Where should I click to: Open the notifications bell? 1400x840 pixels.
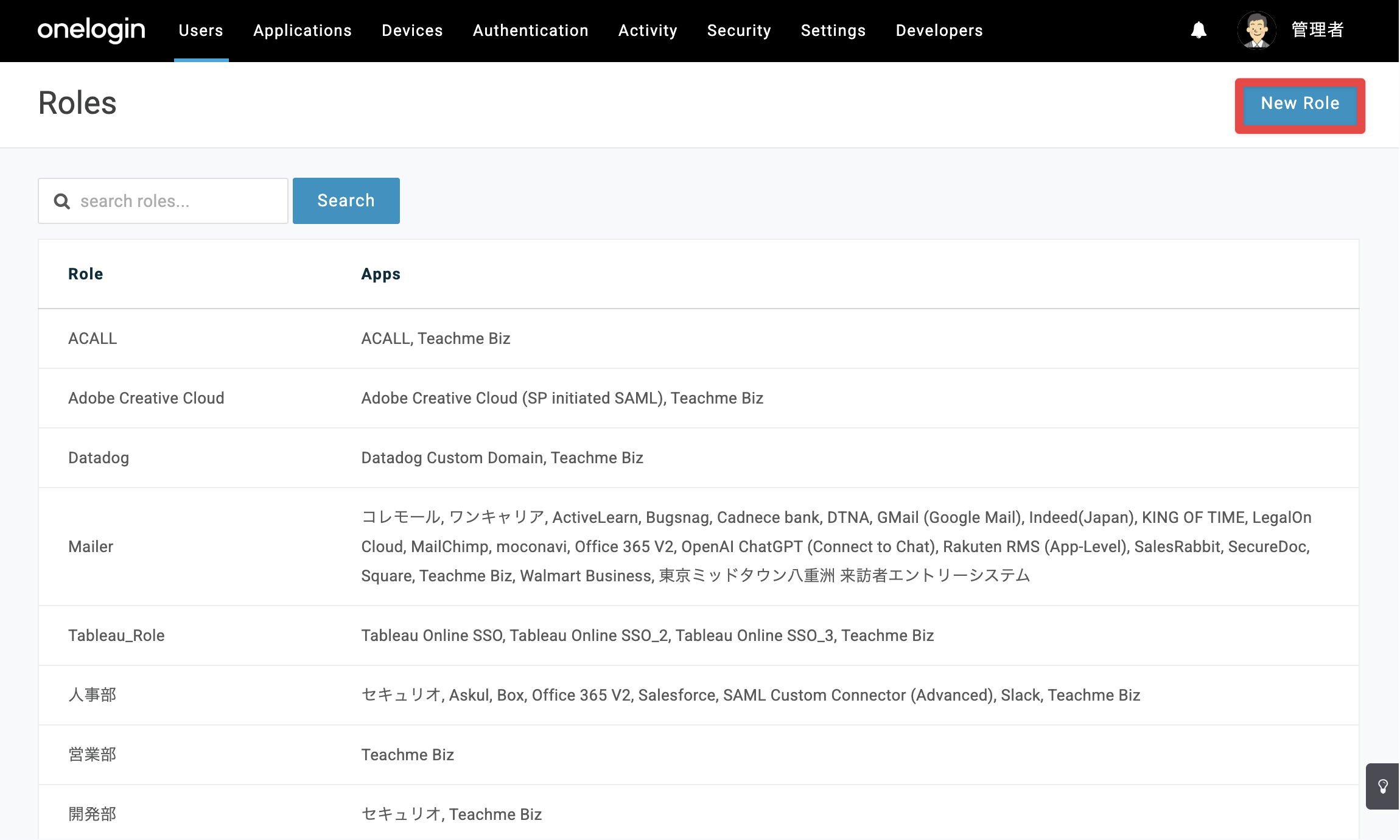point(1199,30)
